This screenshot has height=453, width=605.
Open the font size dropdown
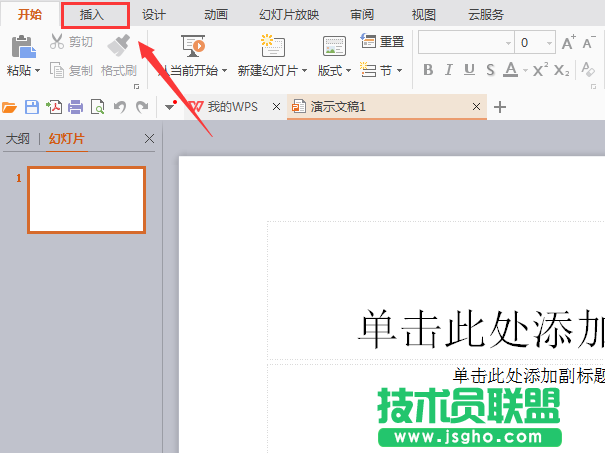549,43
